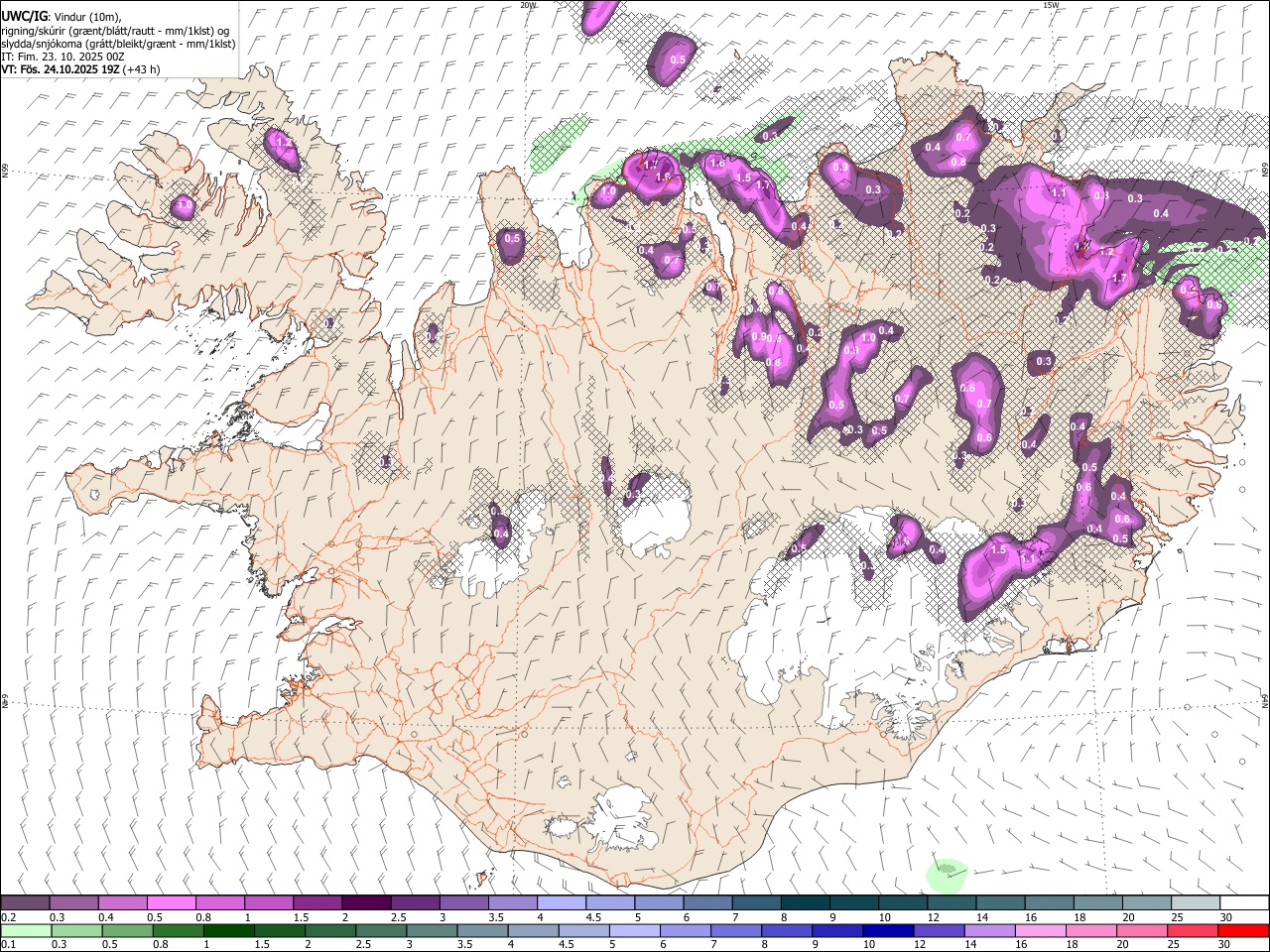
Task: Pick the deep navy 10–12 rain scale swatch
Action: click(x=887, y=930)
